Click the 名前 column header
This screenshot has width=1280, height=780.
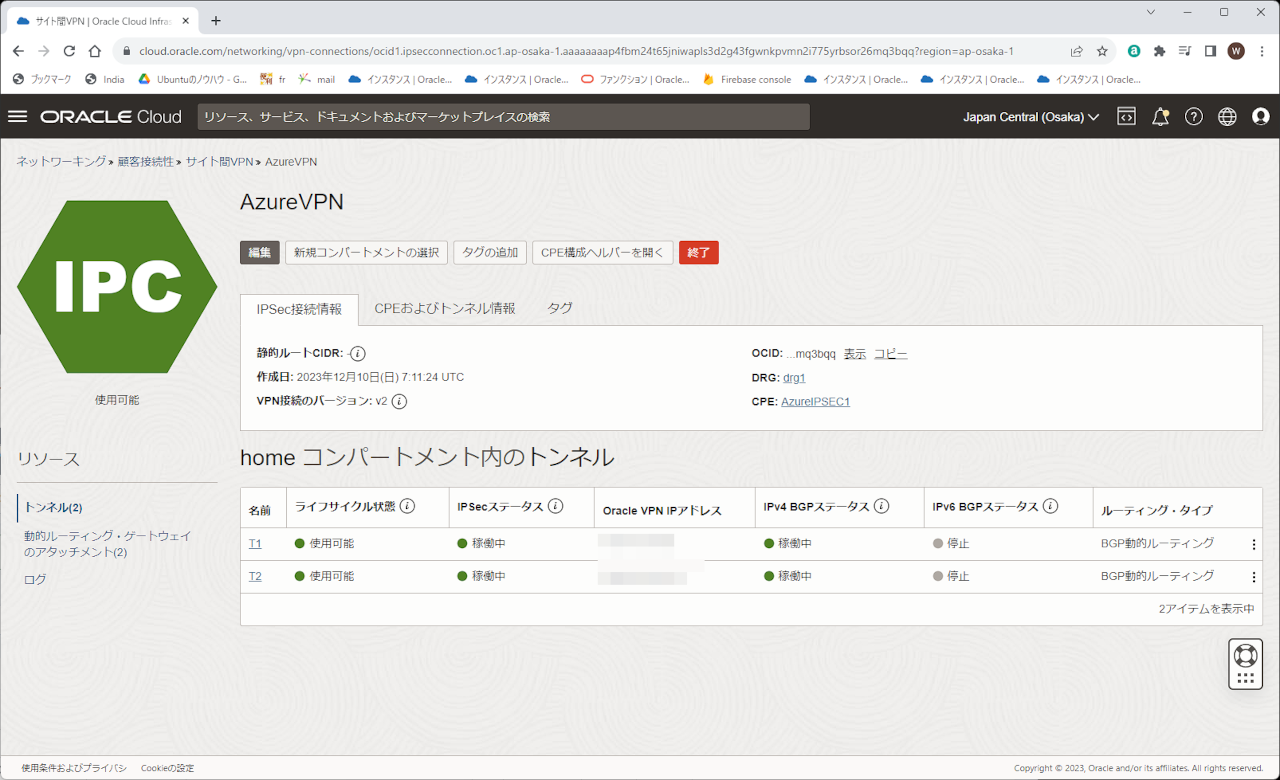click(x=260, y=511)
